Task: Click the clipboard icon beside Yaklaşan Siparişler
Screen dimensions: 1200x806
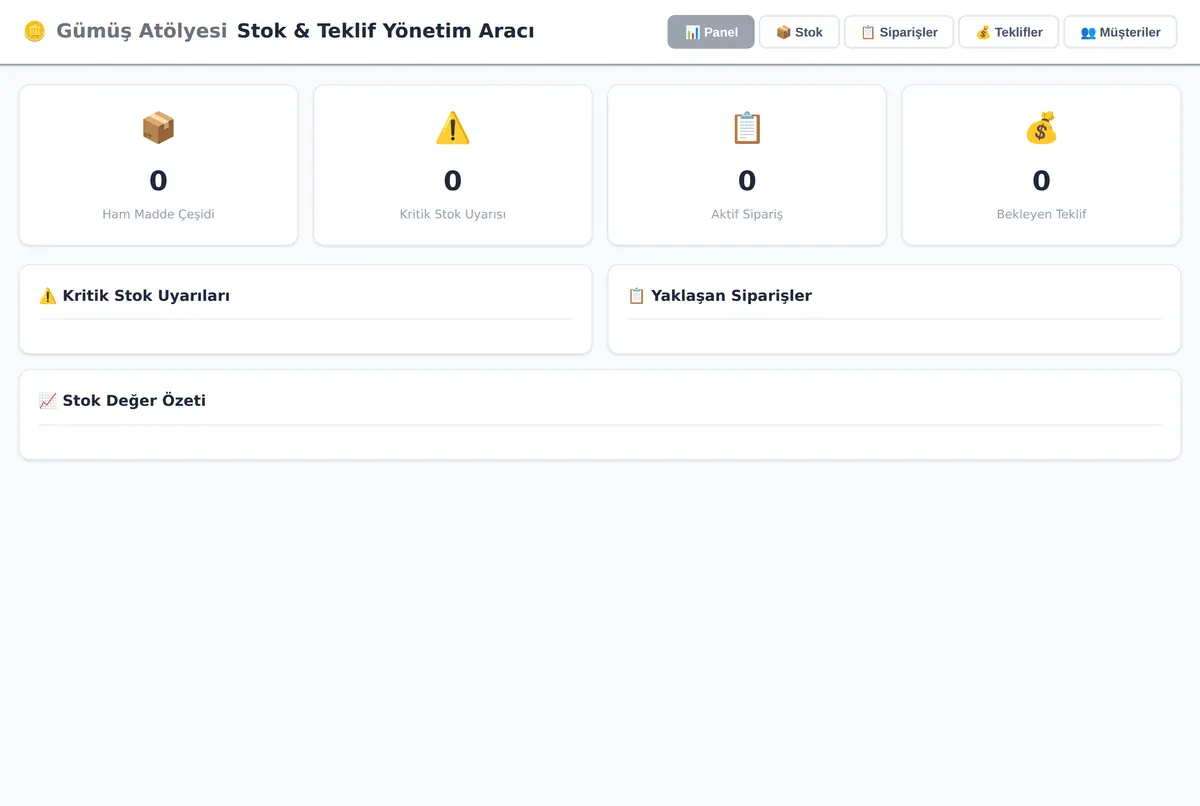Action: (637, 296)
